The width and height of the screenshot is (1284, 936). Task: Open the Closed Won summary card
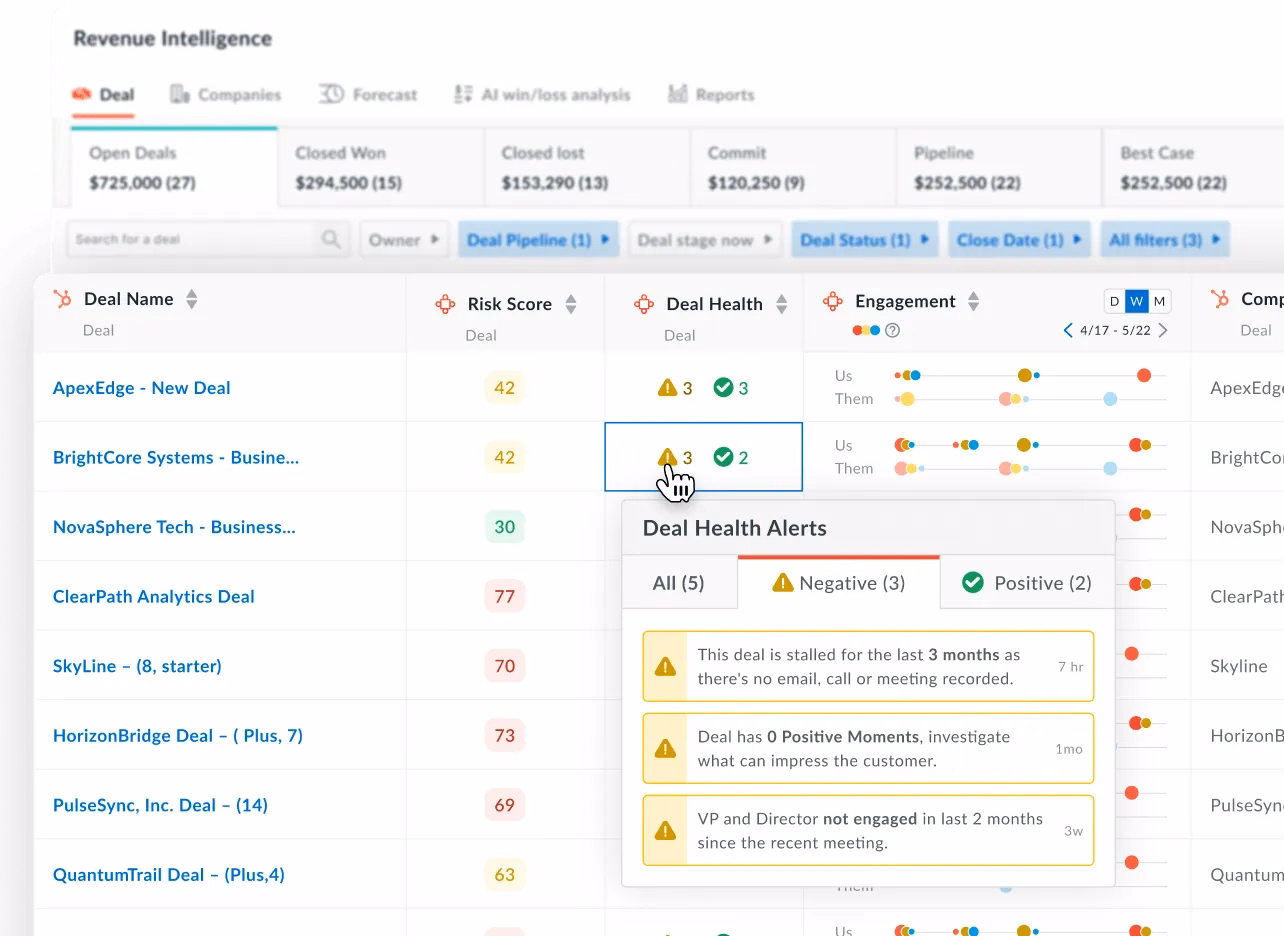pyautogui.click(x=380, y=167)
